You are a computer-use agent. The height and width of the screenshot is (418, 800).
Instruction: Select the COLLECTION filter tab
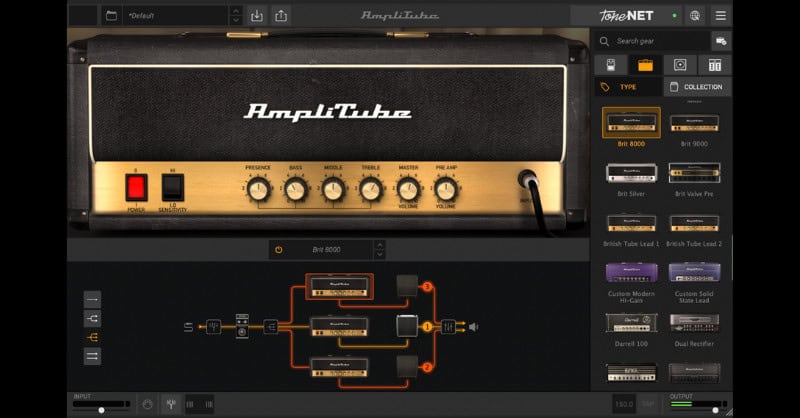pos(697,87)
